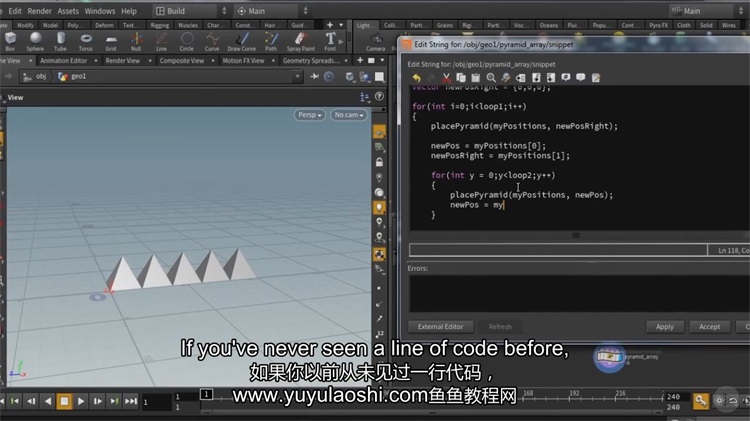The image size is (750, 421).
Task: Open the Deform shelf tab
Action: [104, 25]
